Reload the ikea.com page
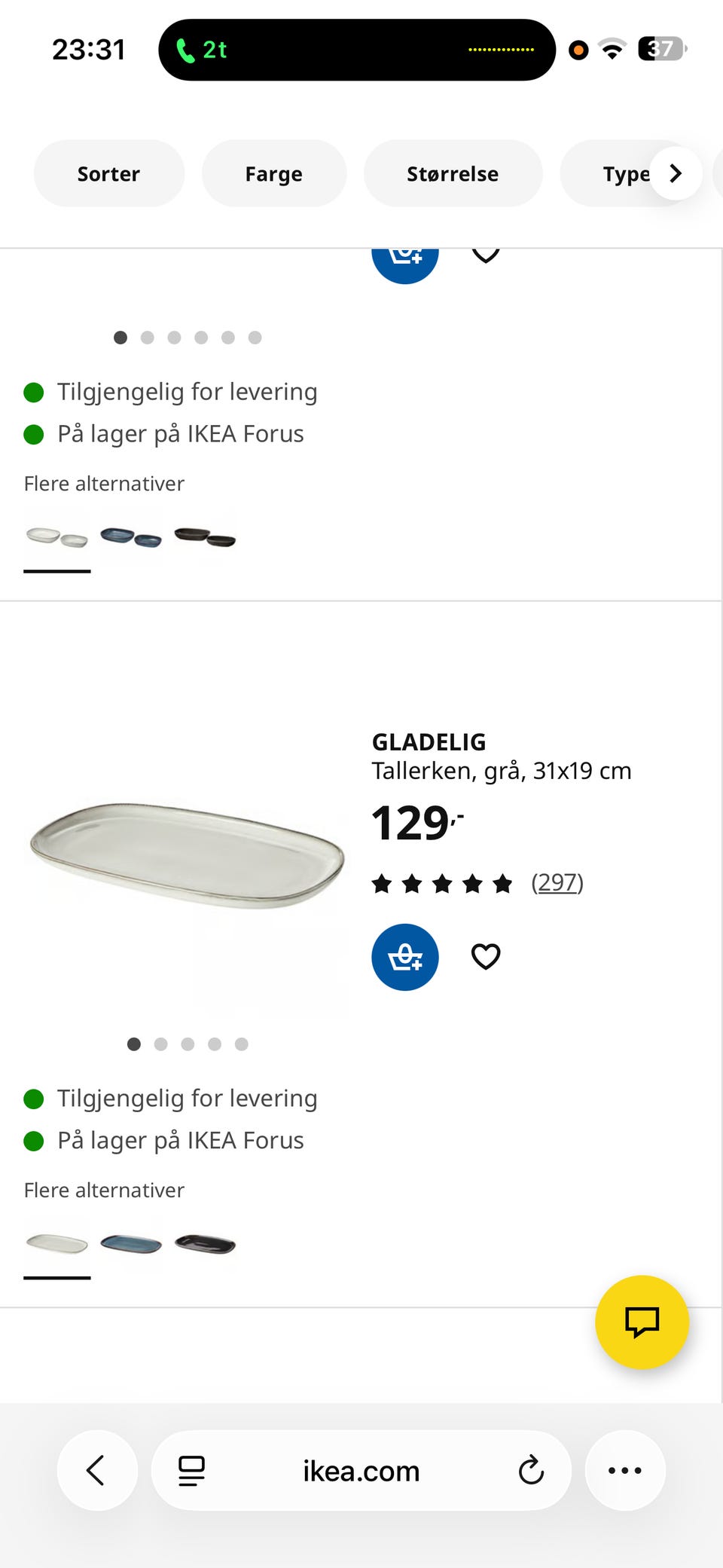 531,1470
